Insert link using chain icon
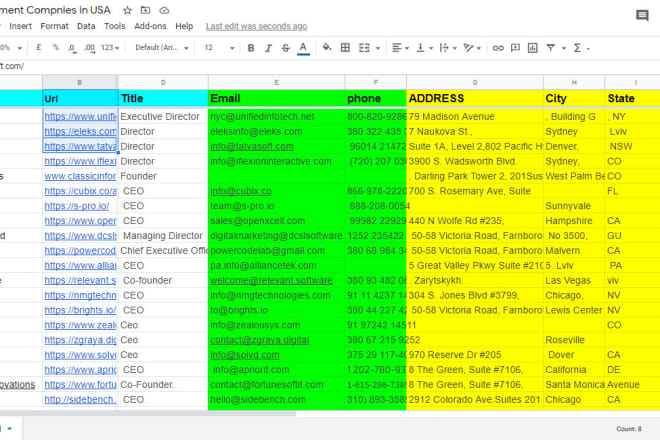660x440 pixels. pos(498,48)
